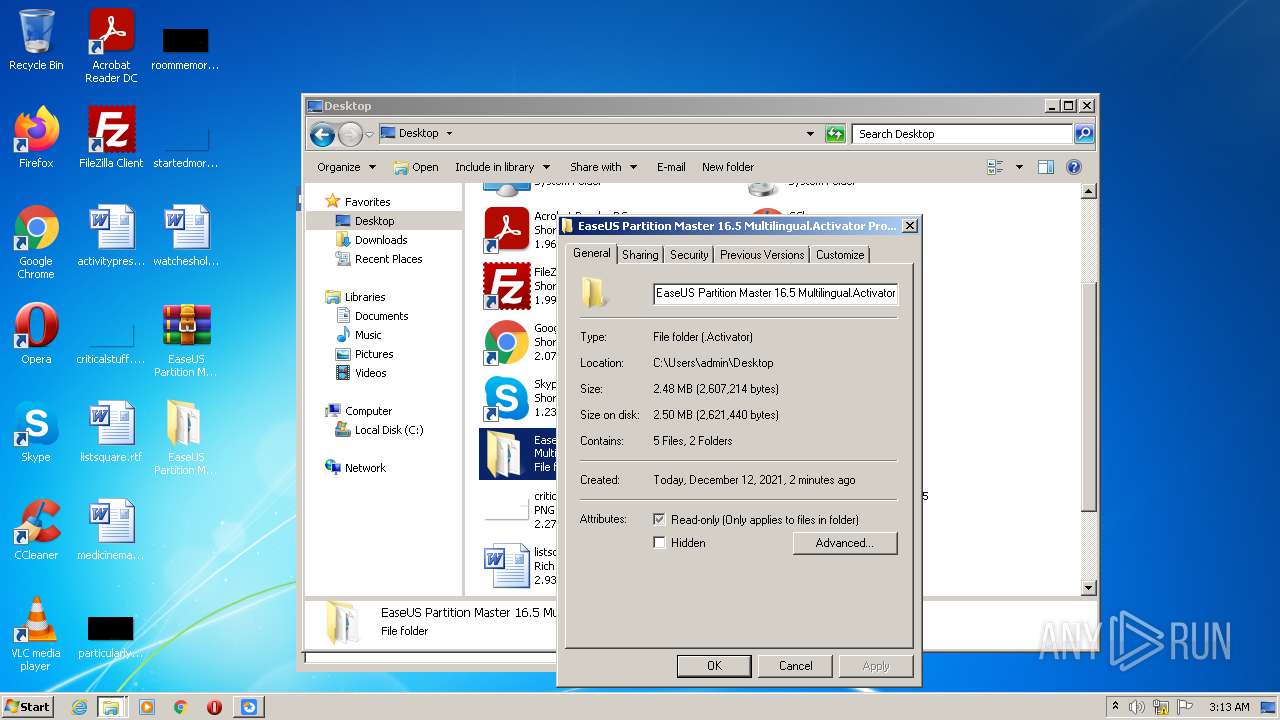Click Chrome icon in taskbar
Screen dimensions: 1280x720
(x=181, y=707)
